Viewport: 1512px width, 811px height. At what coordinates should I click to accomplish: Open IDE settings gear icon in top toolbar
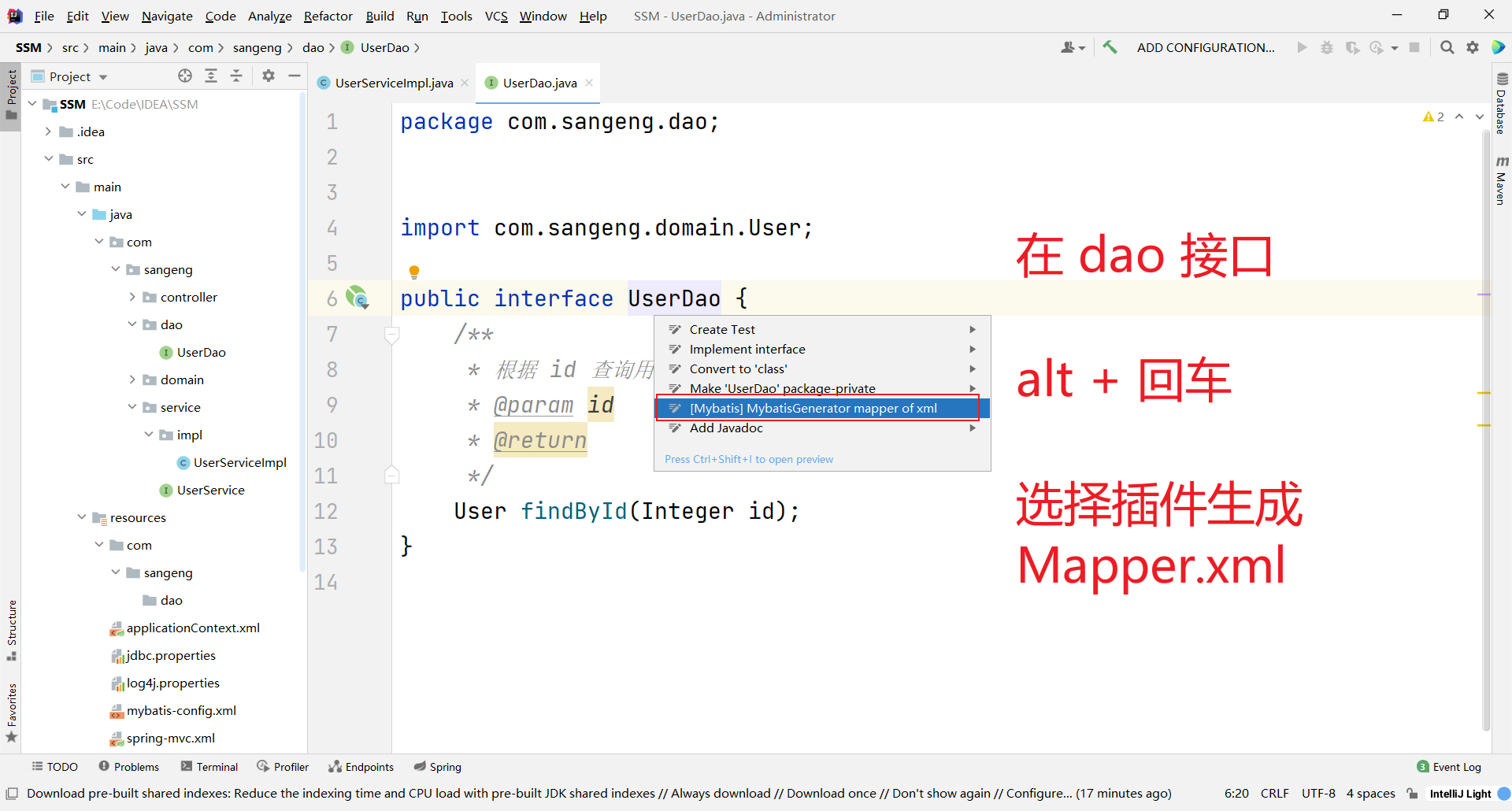[x=1473, y=47]
